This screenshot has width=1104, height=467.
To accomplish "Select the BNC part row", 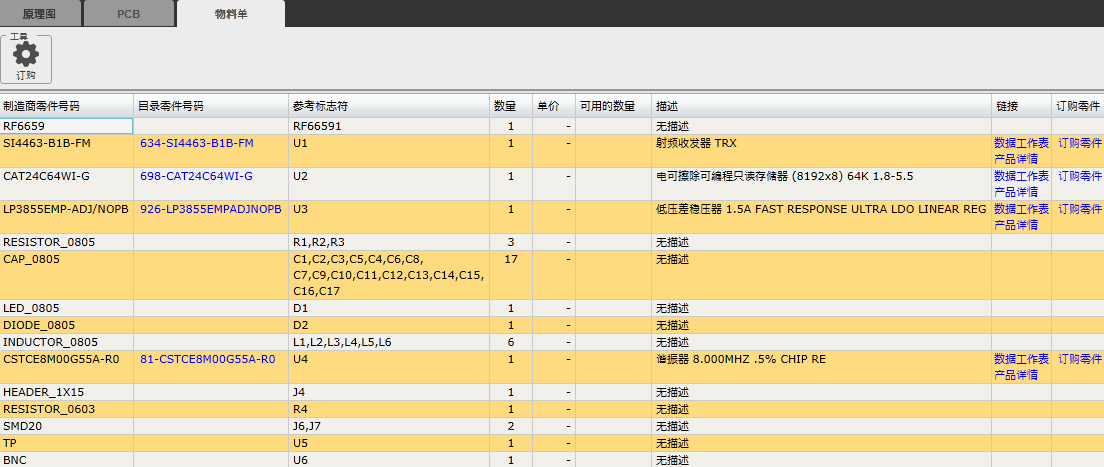I will pos(552,459).
